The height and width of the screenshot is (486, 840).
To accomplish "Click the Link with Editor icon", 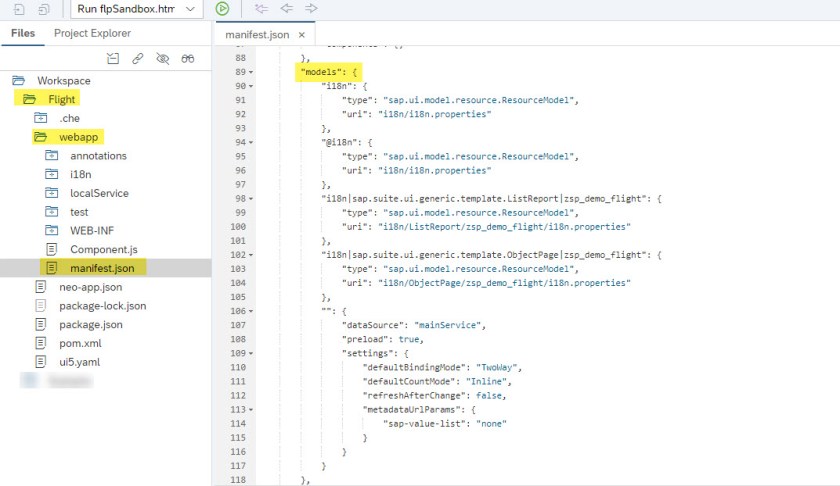I will point(138,58).
